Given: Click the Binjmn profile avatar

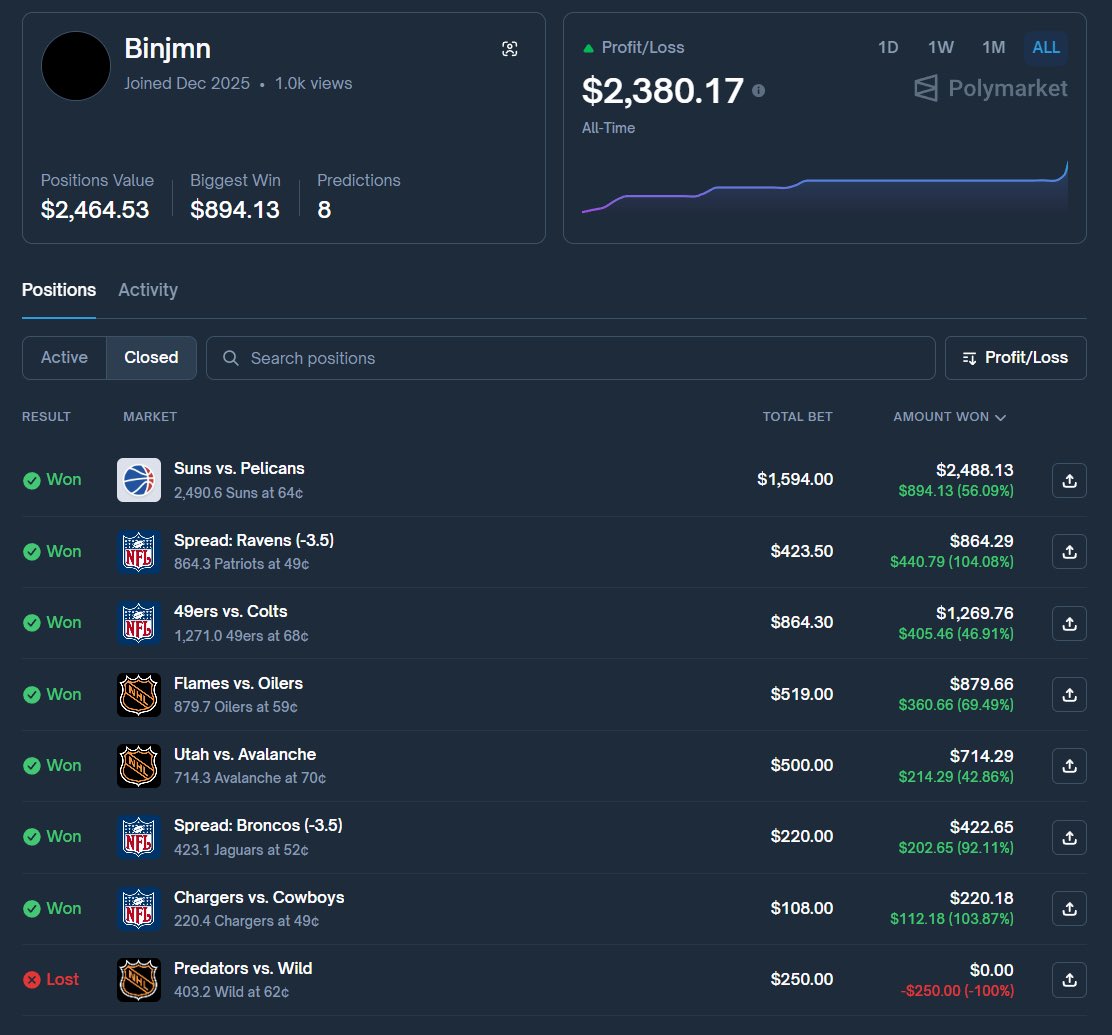Looking at the screenshot, I should pos(76,66).
